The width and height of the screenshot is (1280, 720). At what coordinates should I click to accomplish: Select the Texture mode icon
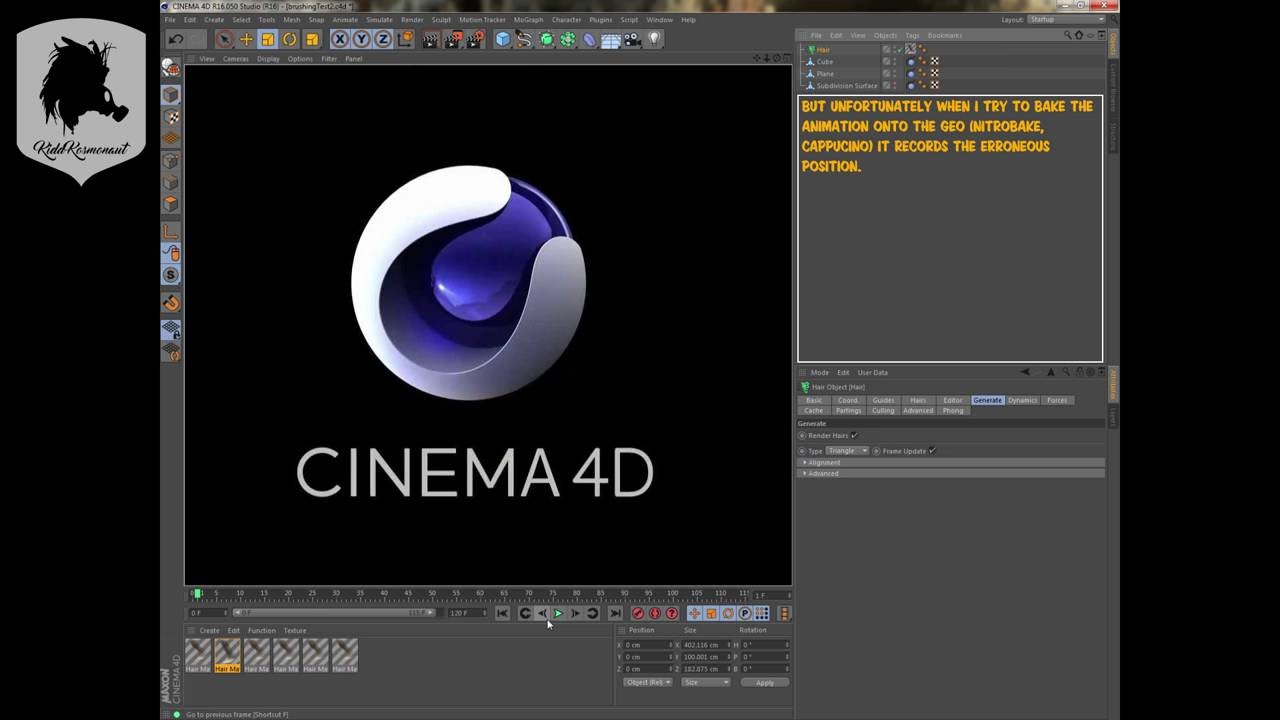[x=171, y=117]
